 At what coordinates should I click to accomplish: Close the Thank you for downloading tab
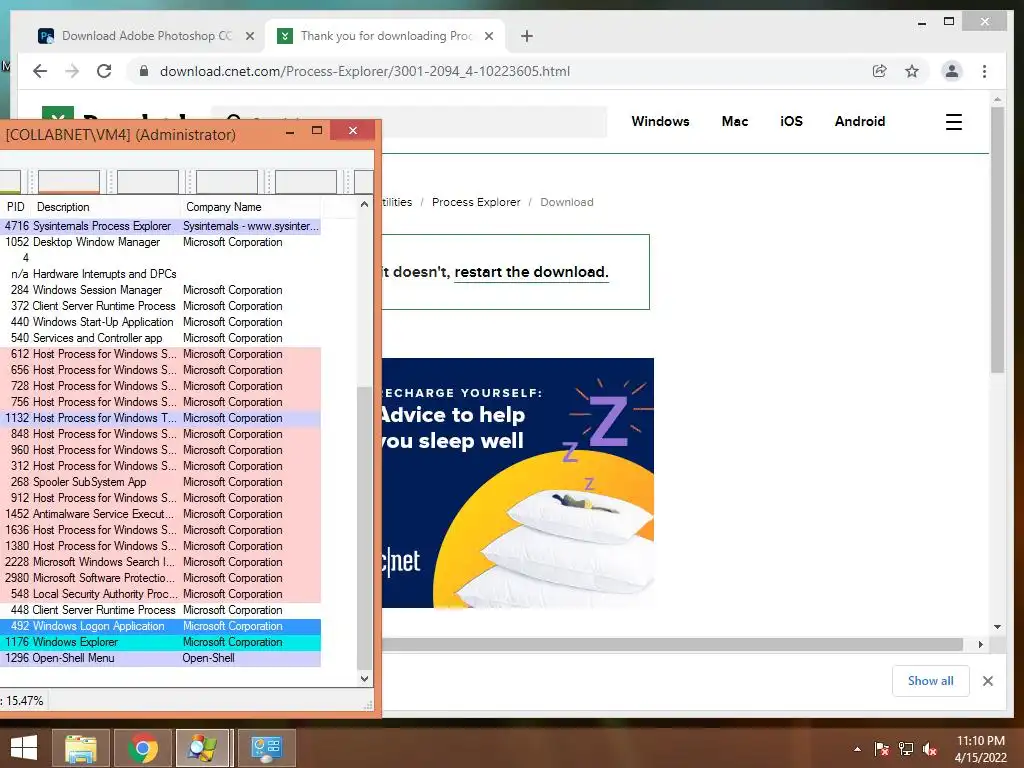click(x=488, y=36)
